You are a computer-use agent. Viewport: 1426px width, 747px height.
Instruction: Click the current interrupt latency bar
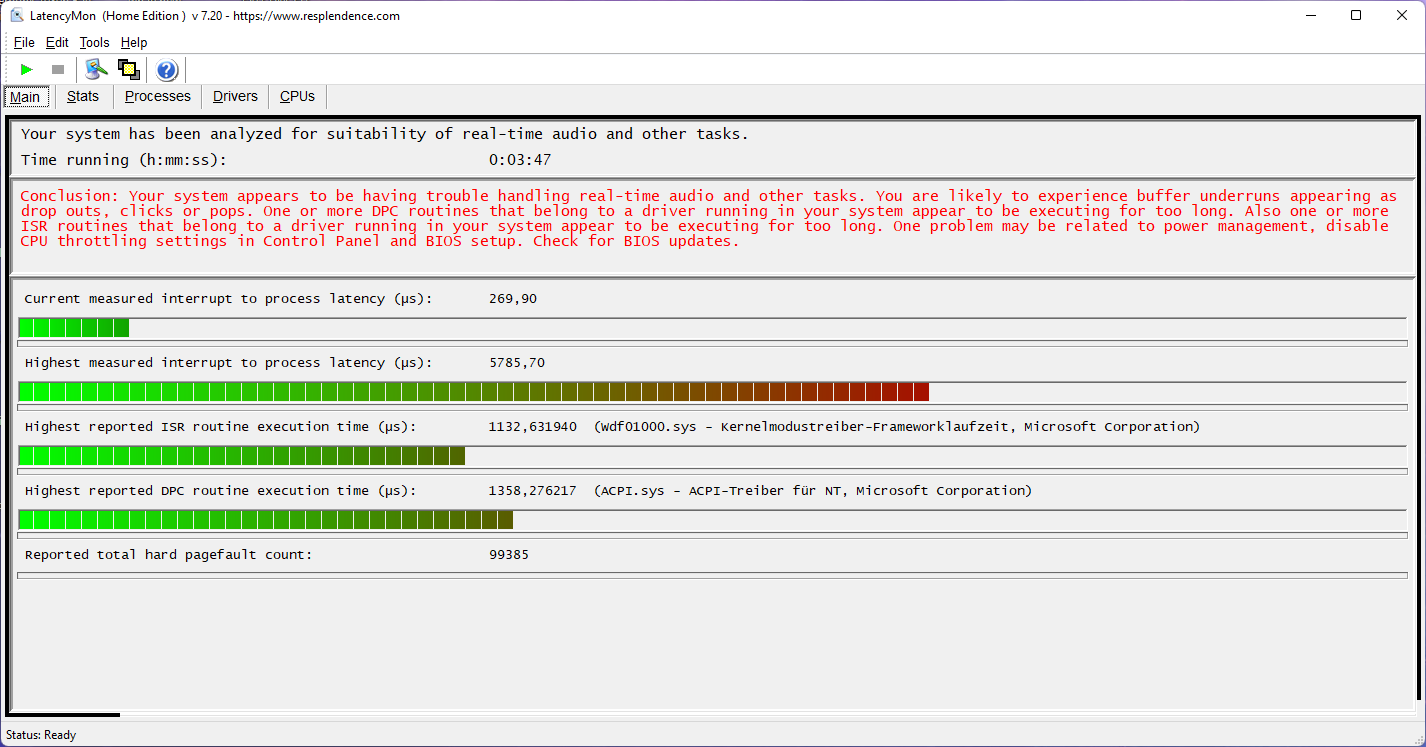click(x=712, y=327)
